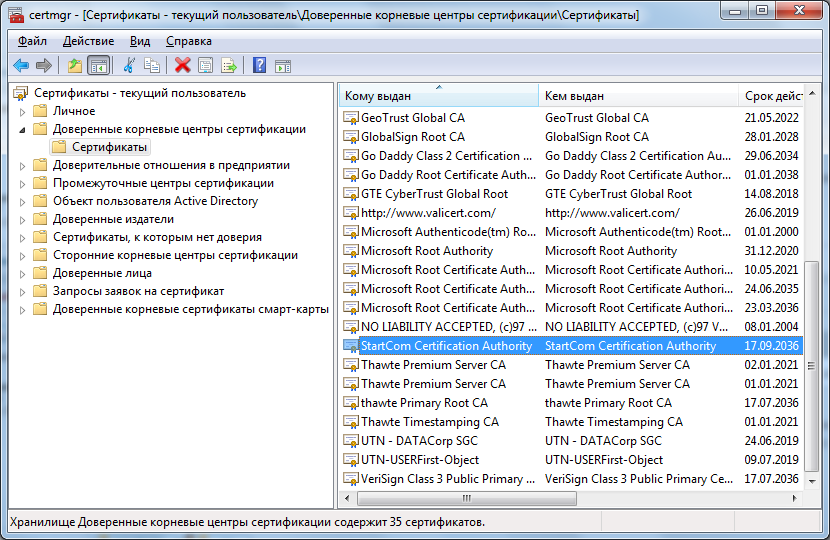Click the Cut scissors icon
Image resolution: width=830 pixels, height=540 pixels.
point(128,66)
